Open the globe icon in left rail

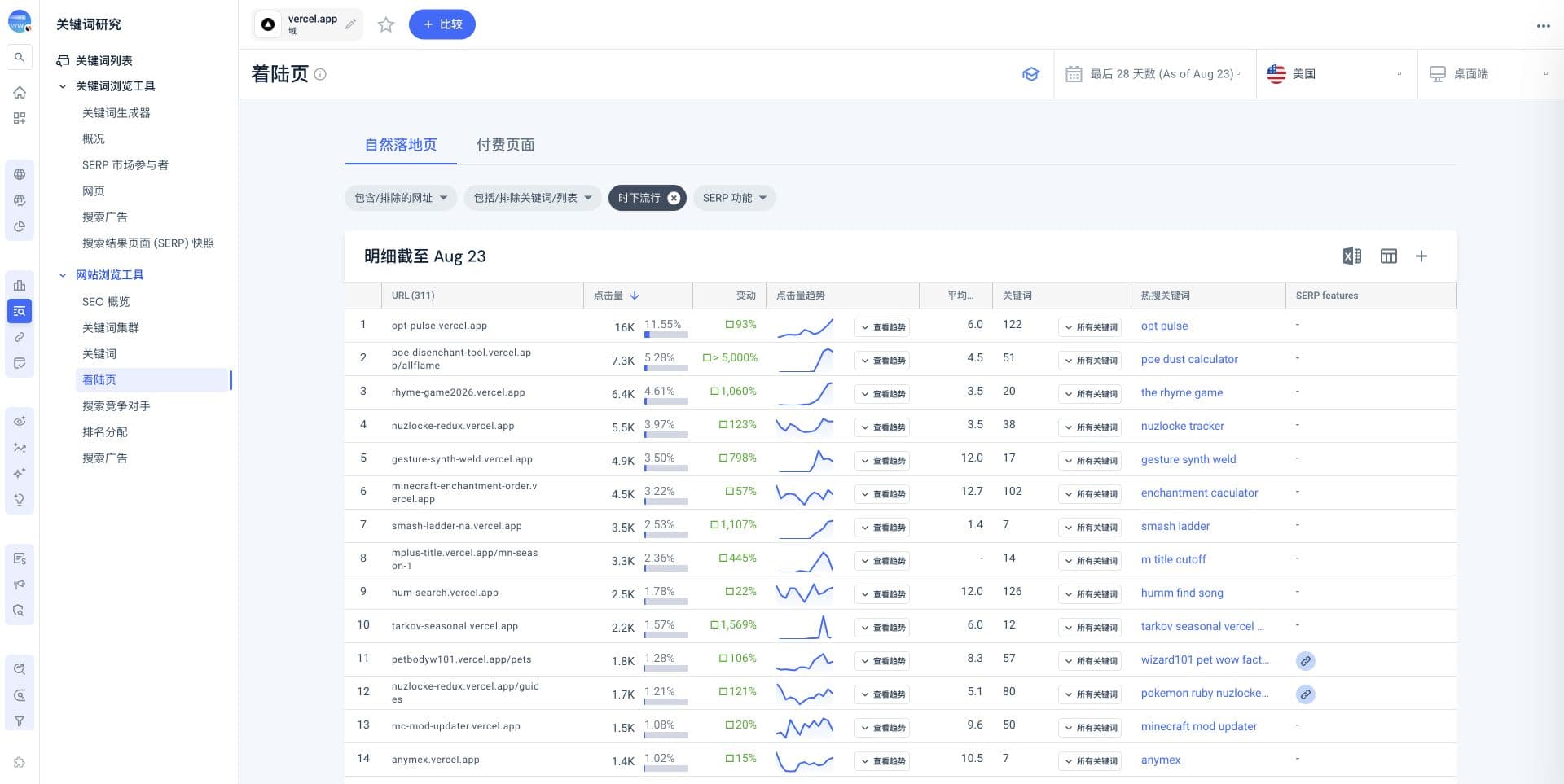point(20,174)
